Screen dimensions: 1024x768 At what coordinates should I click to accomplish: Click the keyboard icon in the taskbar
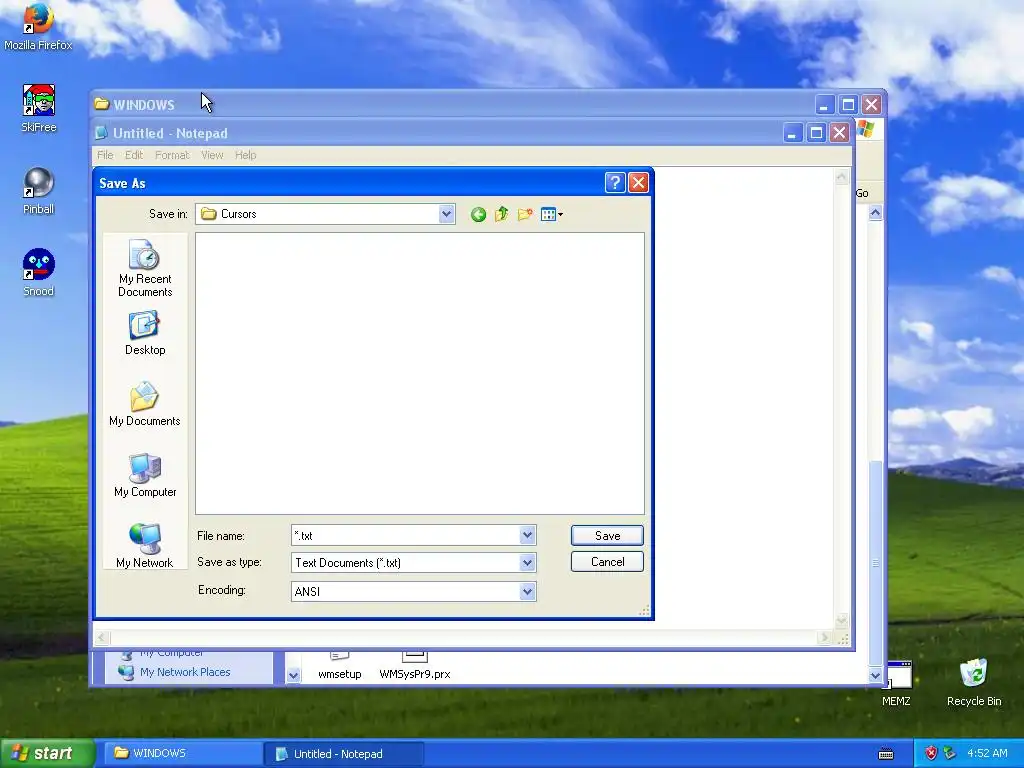886,754
